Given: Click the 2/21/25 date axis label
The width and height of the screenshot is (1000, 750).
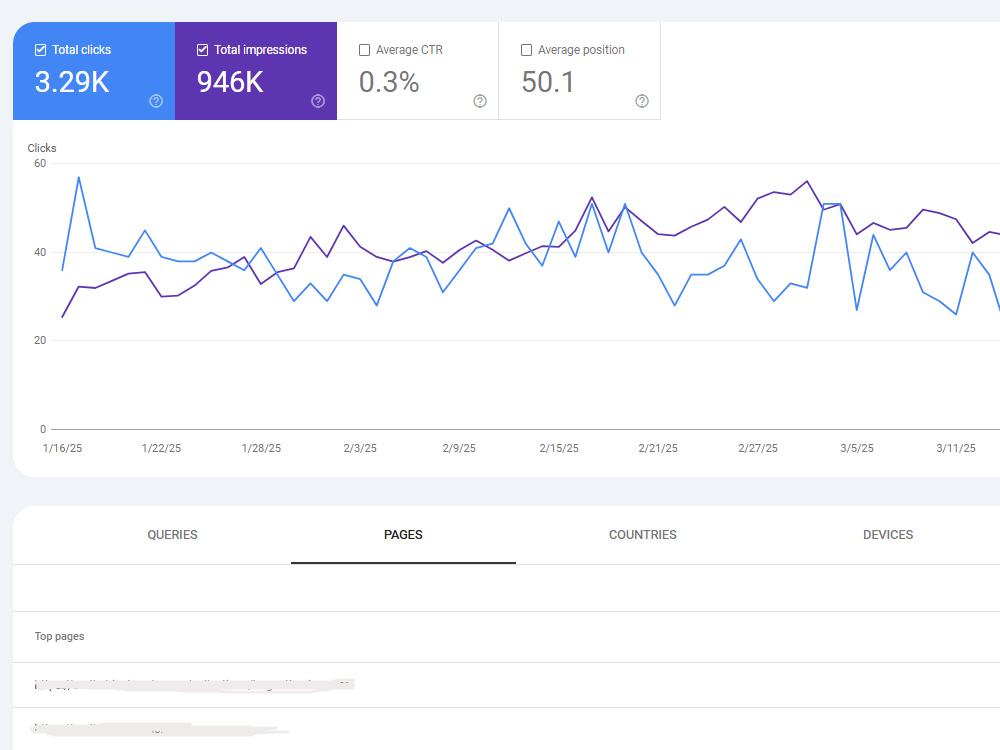Looking at the screenshot, I should tap(658, 448).
